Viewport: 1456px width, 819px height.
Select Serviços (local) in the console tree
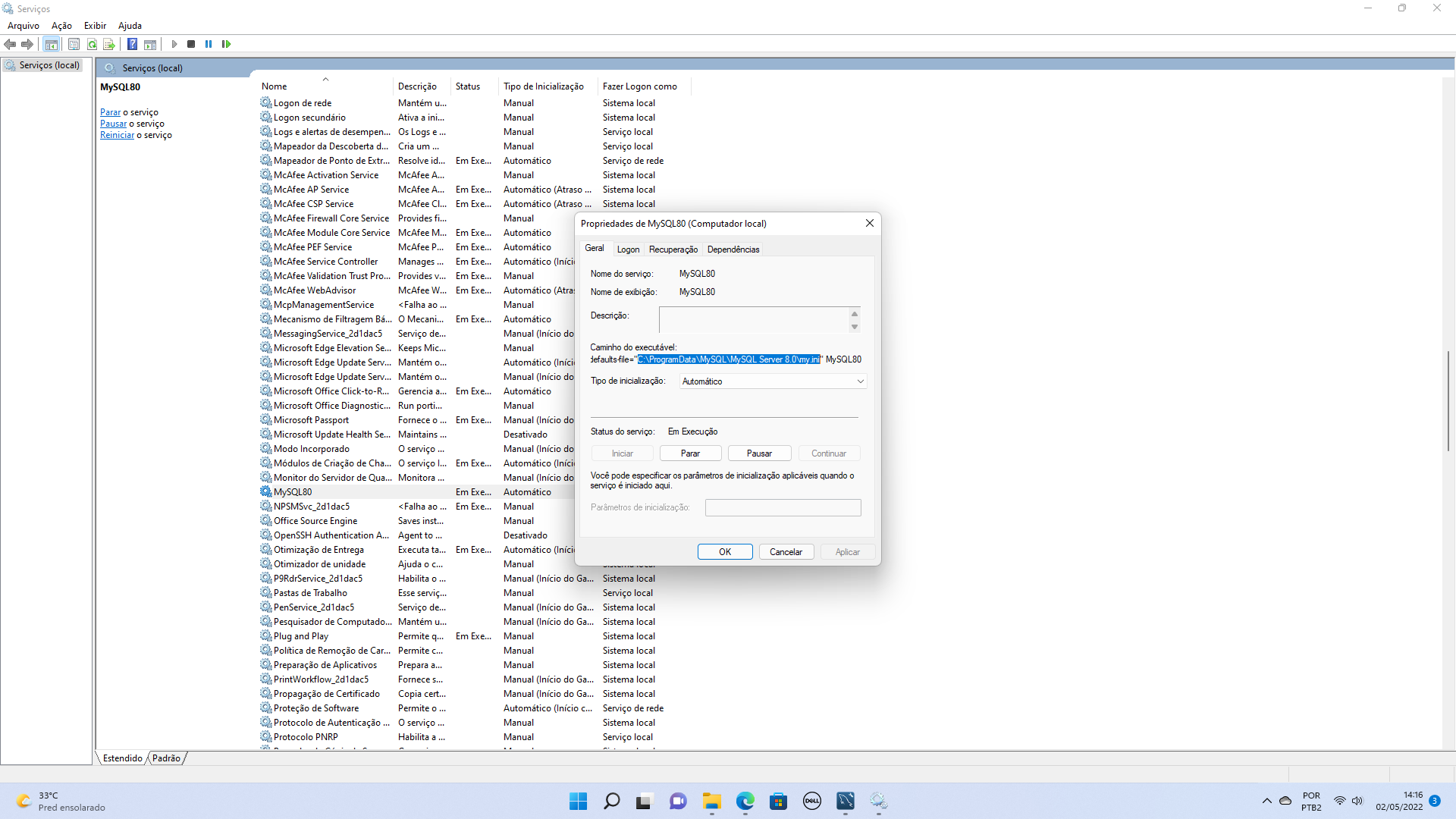(42, 65)
